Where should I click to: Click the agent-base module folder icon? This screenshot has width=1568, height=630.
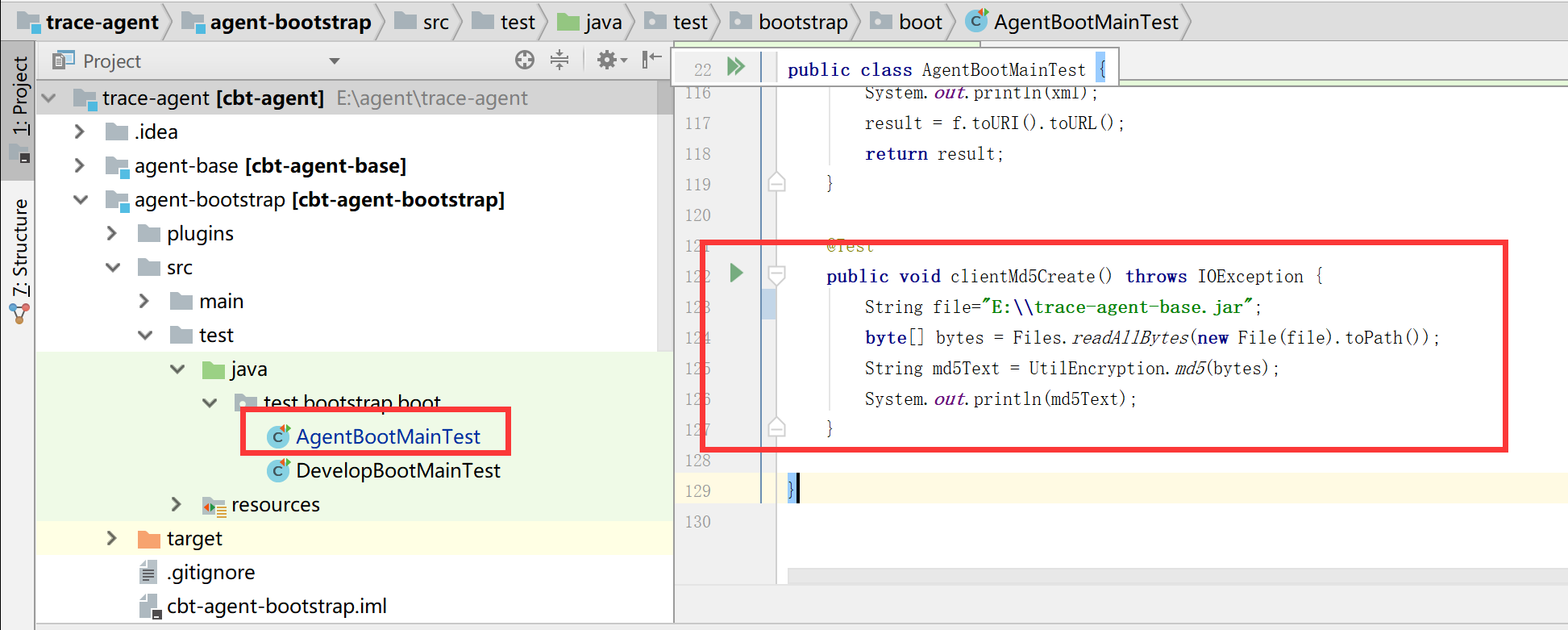click(x=118, y=166)
